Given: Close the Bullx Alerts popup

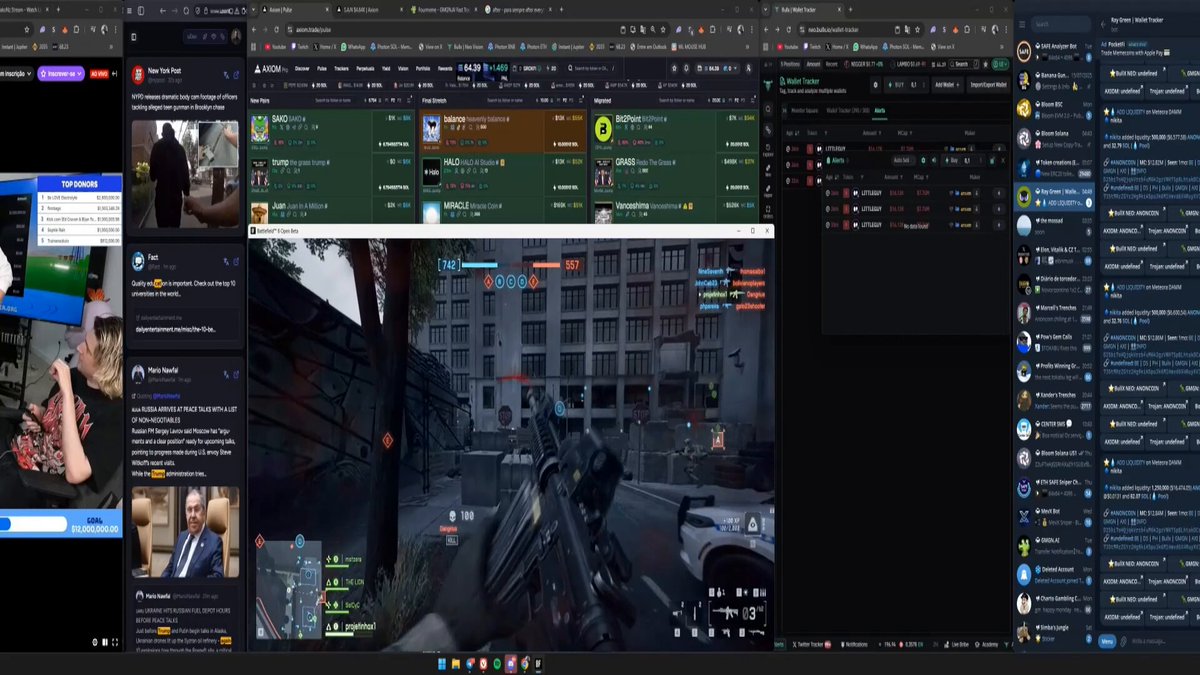Looking at the screenshot, I should point(1002,160).
